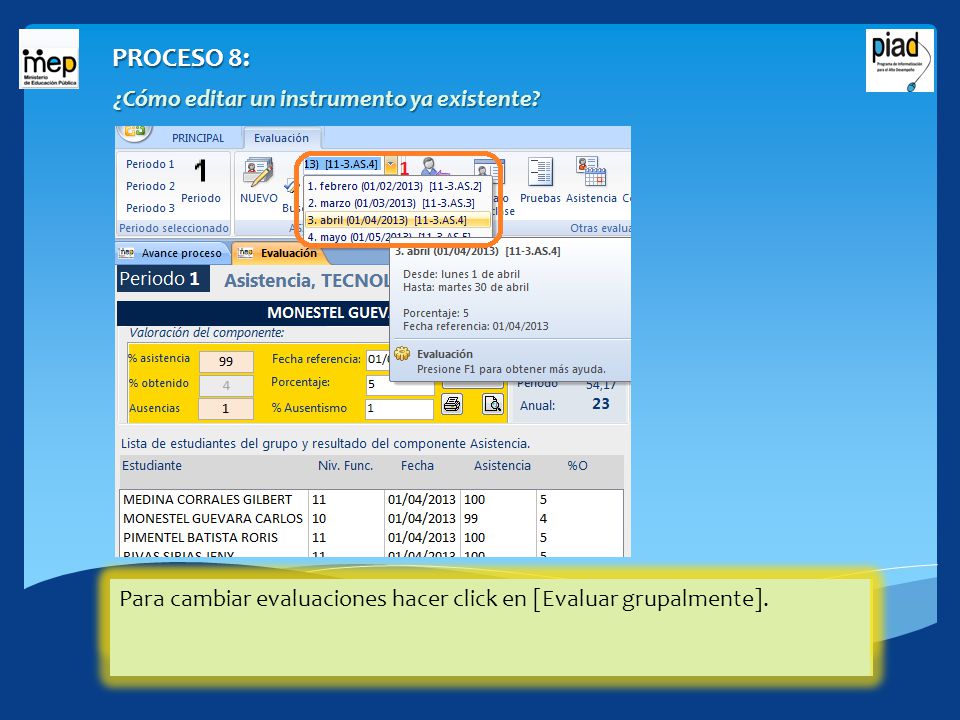Image resolution: width=960 pixels, height=720 pixels.
Task: Click the Office orb button
Action: 135,131
